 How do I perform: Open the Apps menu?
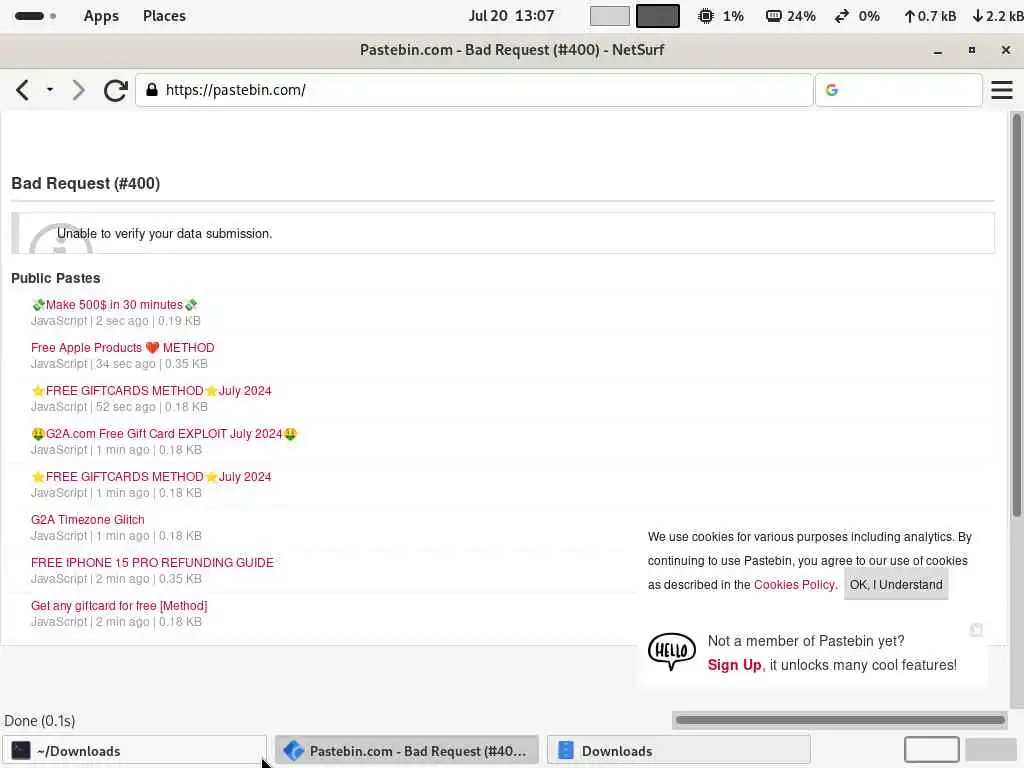coord(101,16)
